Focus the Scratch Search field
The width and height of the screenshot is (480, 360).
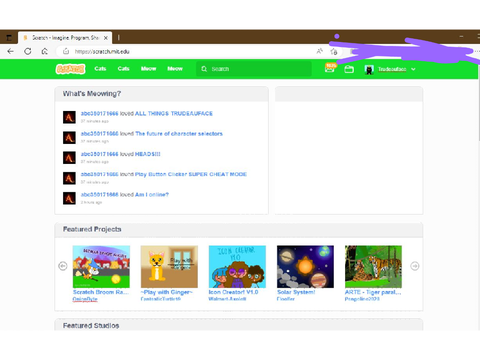[x=254, y=69]
